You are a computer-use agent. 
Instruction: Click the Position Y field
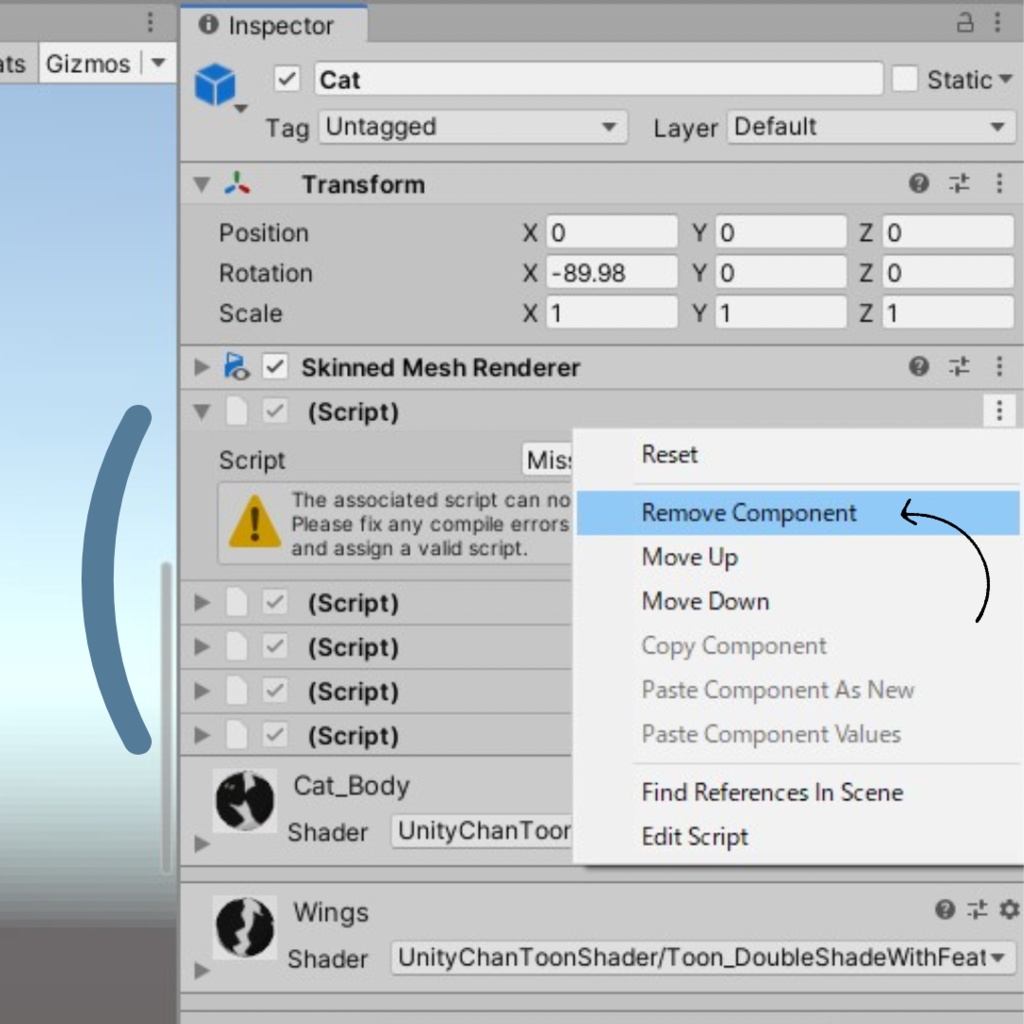point(781,232)
